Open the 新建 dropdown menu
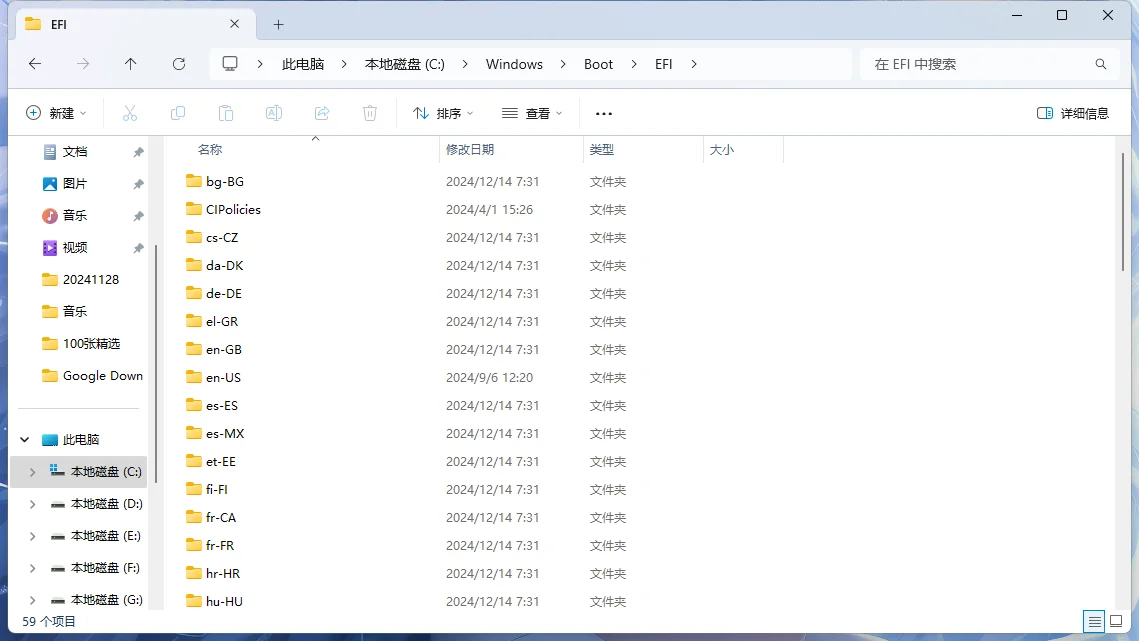This screenshot has height=641, width=1139. coord(56,113)
